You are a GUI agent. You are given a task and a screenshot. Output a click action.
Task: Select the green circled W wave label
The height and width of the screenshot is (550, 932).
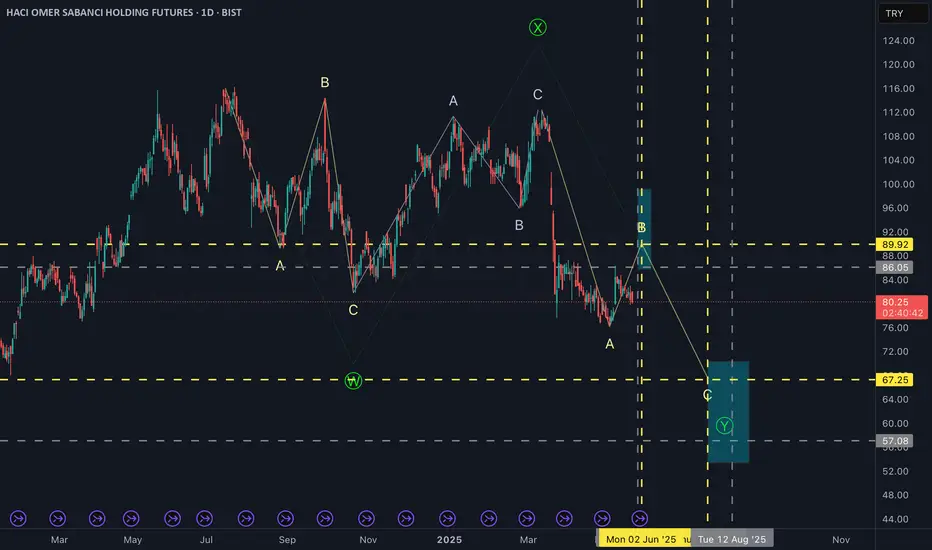tap(354, 381)
